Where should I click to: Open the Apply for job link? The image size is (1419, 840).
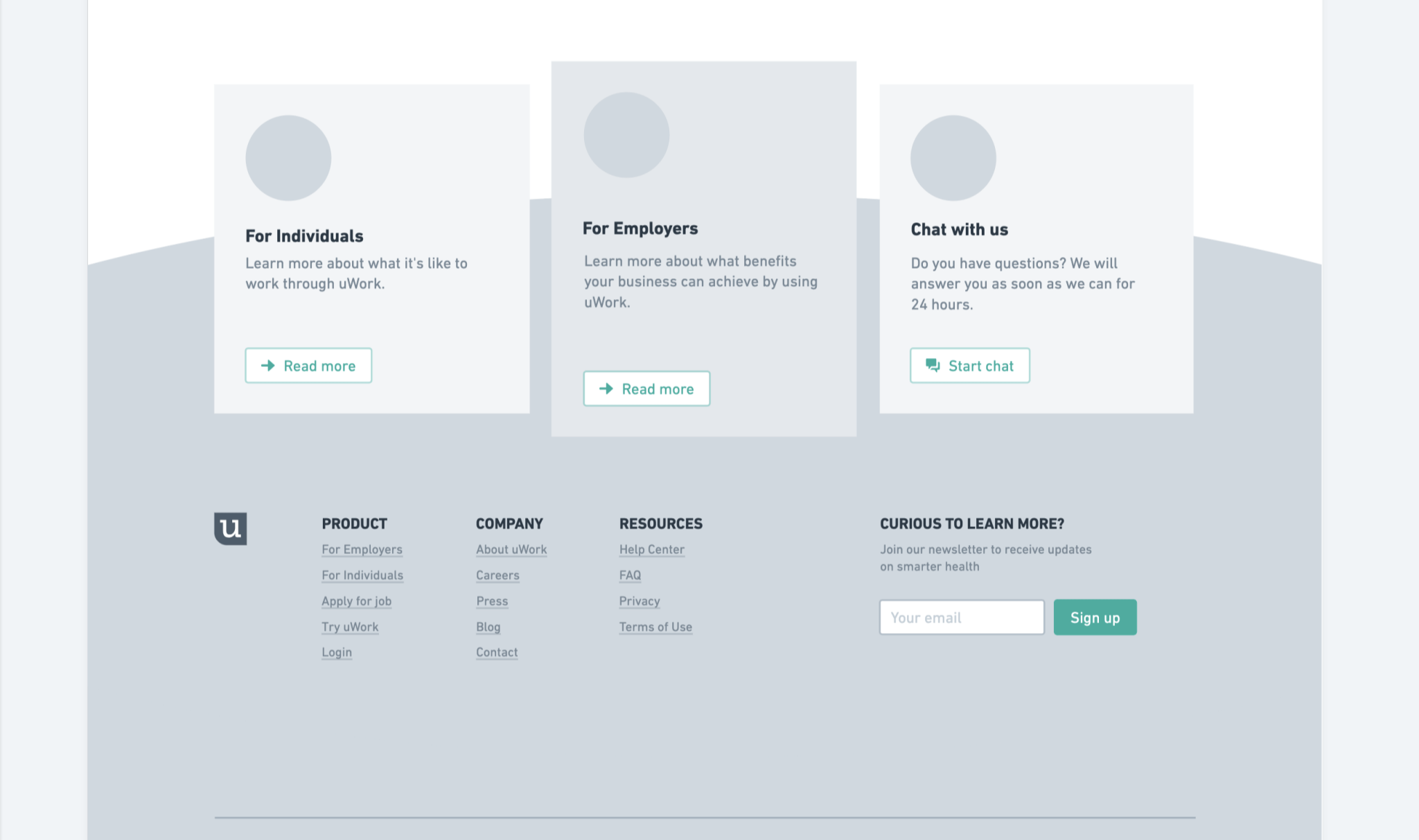click(x=356, y=601)
